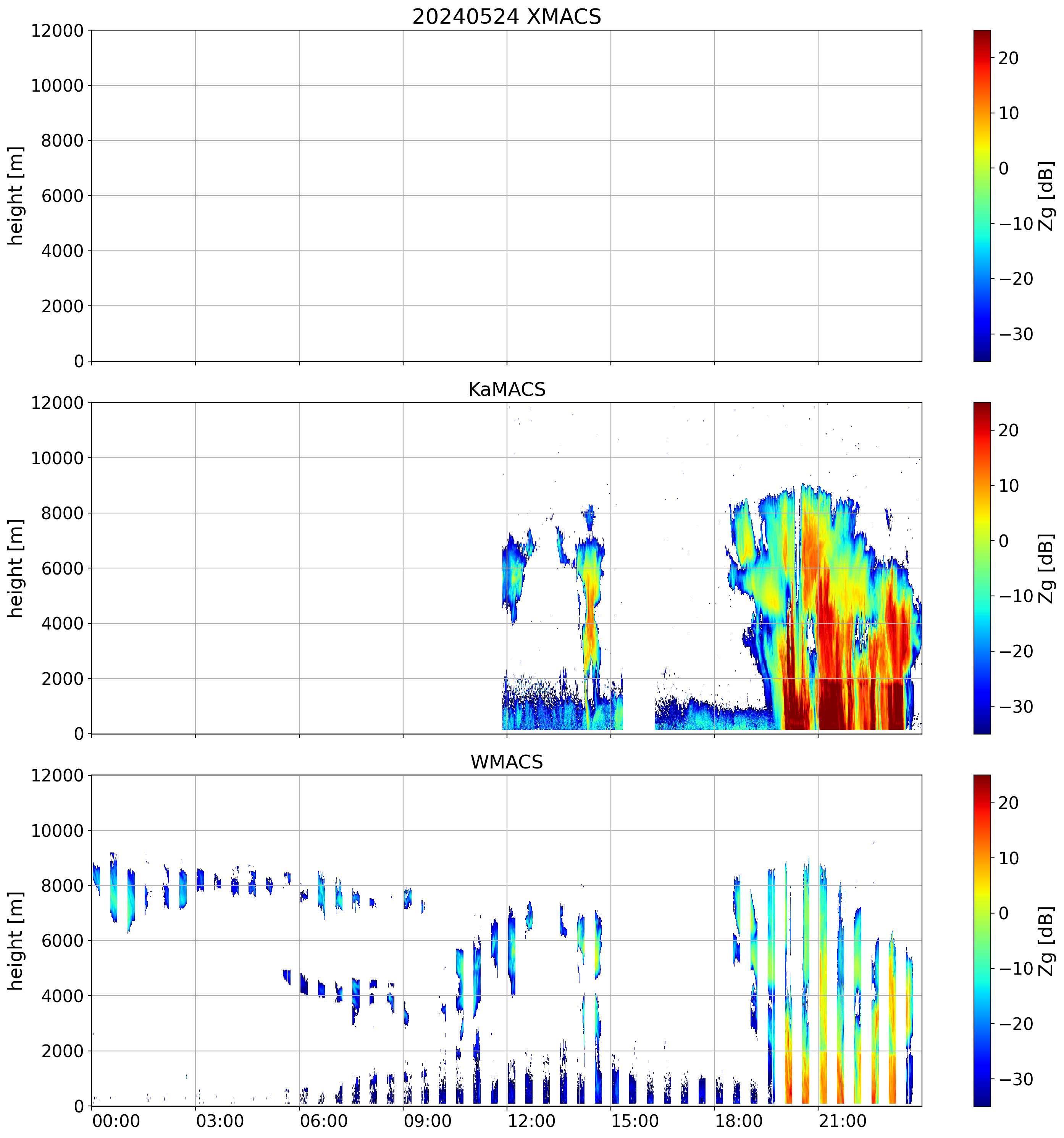
Task: Click the 18:00 time axis label
Action: coord(738,1121)
